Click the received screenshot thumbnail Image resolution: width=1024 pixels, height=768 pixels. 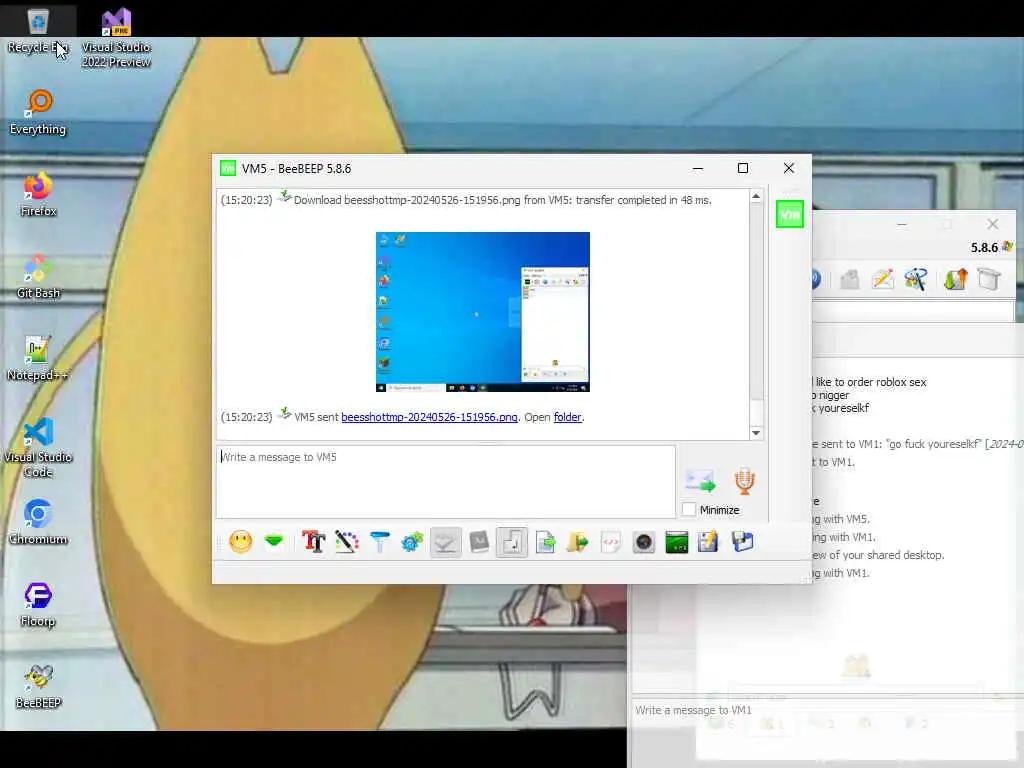(483, 312)
